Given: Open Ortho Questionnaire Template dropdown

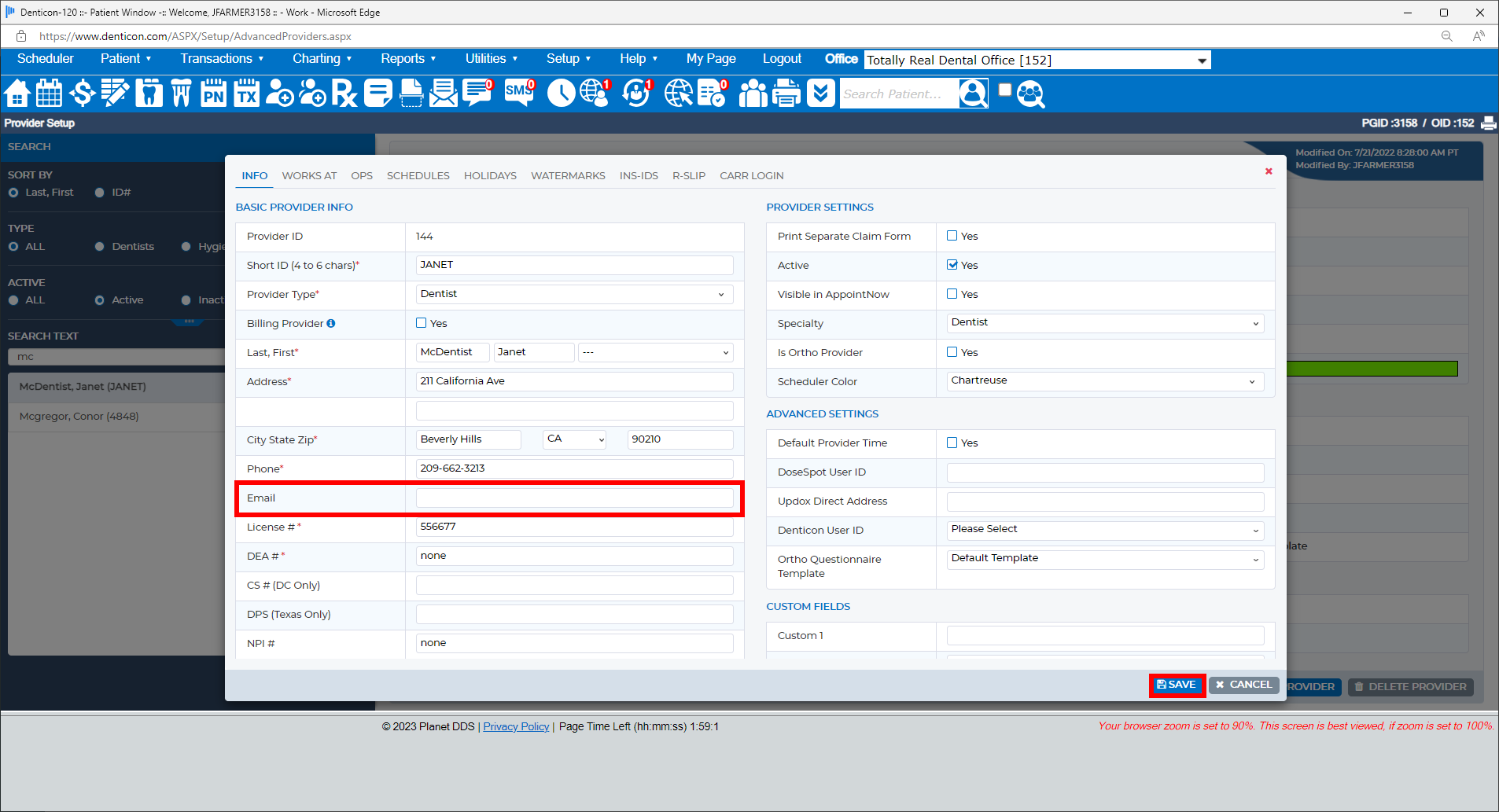Looking at the screenshot, I should tap(1105, 559).
